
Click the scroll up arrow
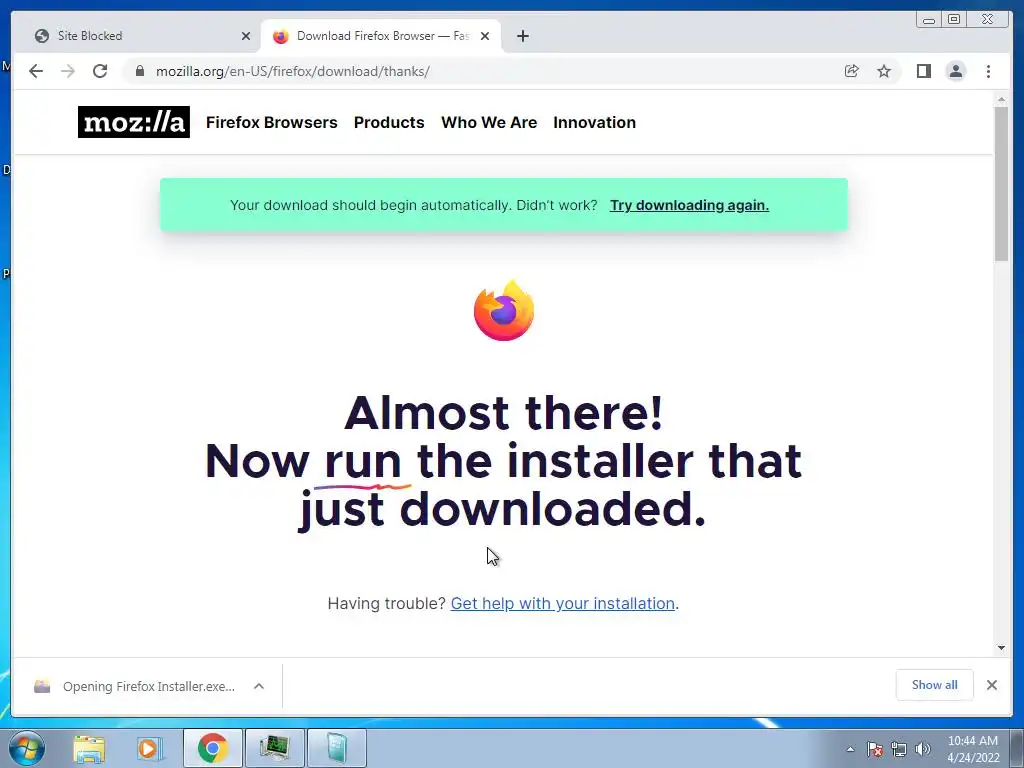tap(1001, 99)
